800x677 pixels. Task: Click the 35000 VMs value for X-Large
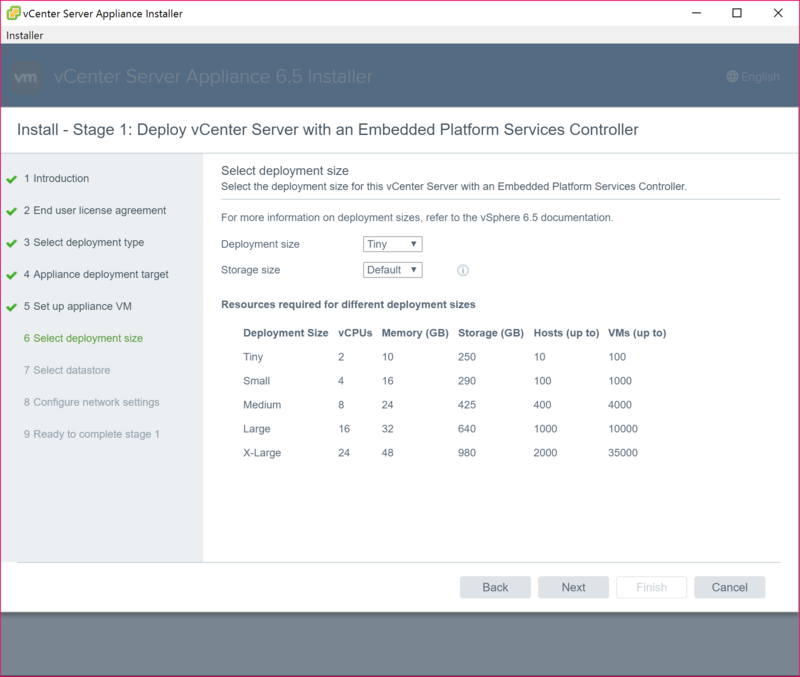coord(623,453)
